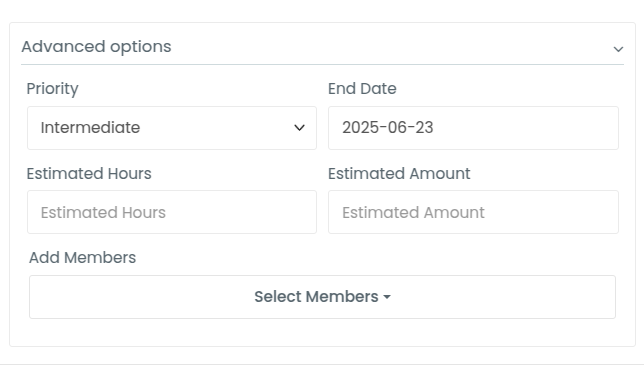The width and height of the screenshot is (644, 366).
Task: Focus the Estimated Amount input
Action: coord(473,212)
